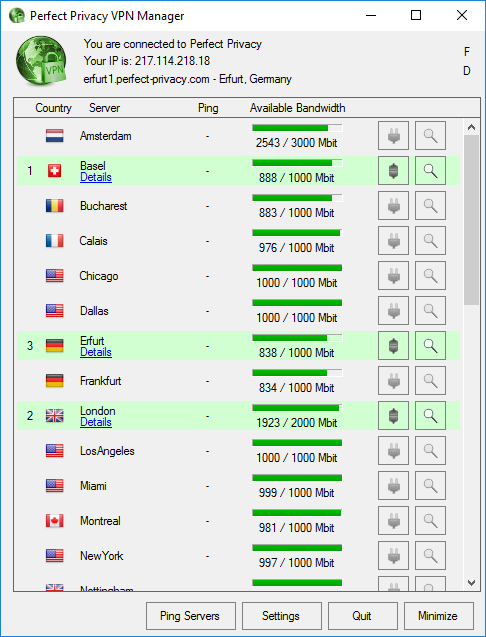This screenshot has height=637, width=486.
Task: Connect to the Chicago server plug icon
Action: tap(393, 276)
